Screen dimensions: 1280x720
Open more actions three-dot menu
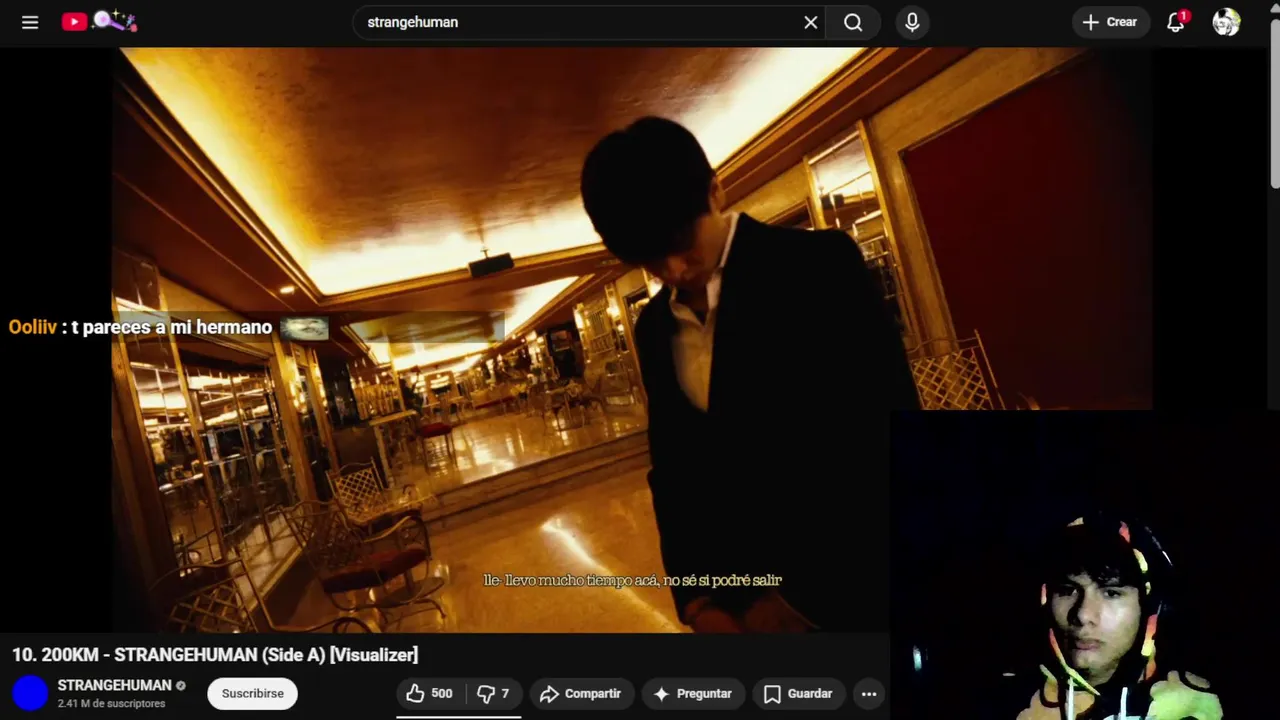[869, 693]
